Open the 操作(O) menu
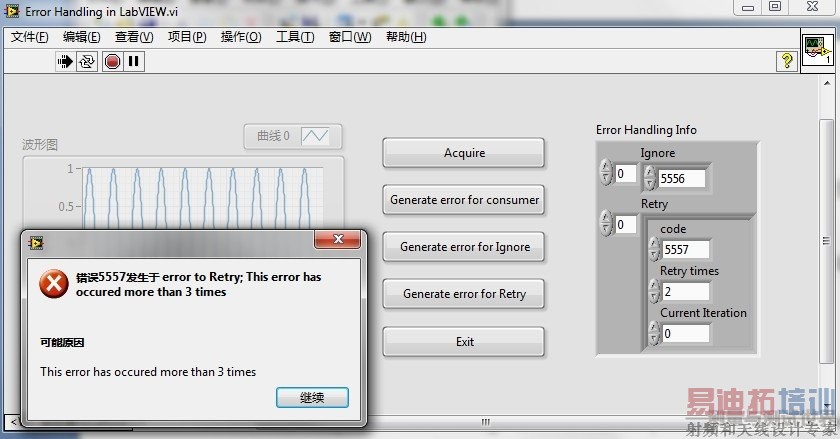Image resolution: width=840 pixels, height=439 pixels. point(241,37)
